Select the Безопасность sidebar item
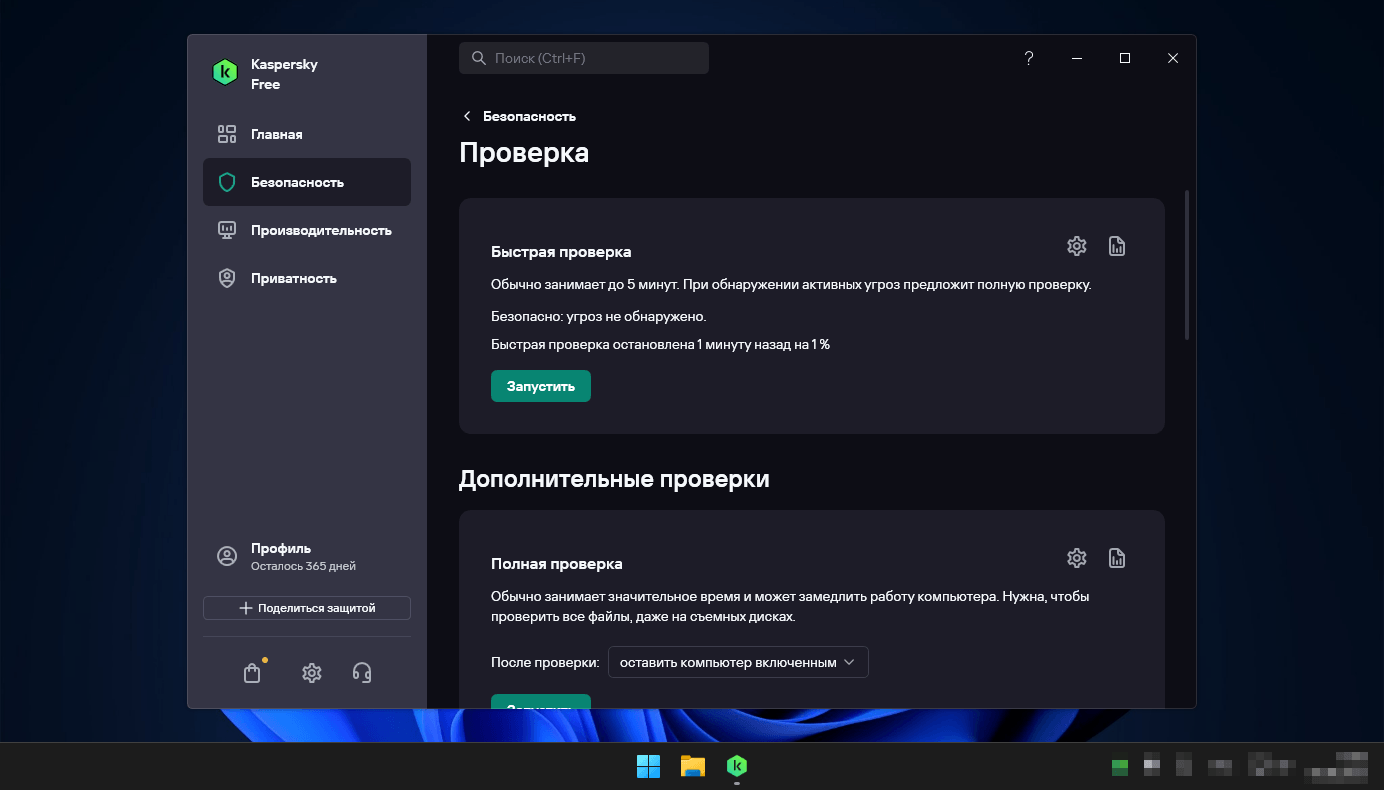Image resolution: width=1384 pixels, height=790 pixels. point(307,182)
